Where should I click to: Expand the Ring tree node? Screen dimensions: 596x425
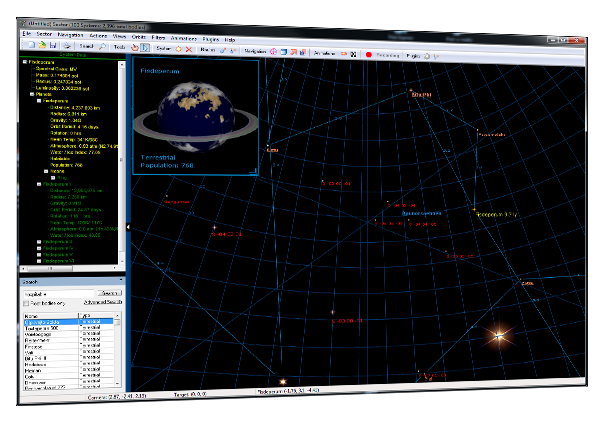[x=53, y=178]
